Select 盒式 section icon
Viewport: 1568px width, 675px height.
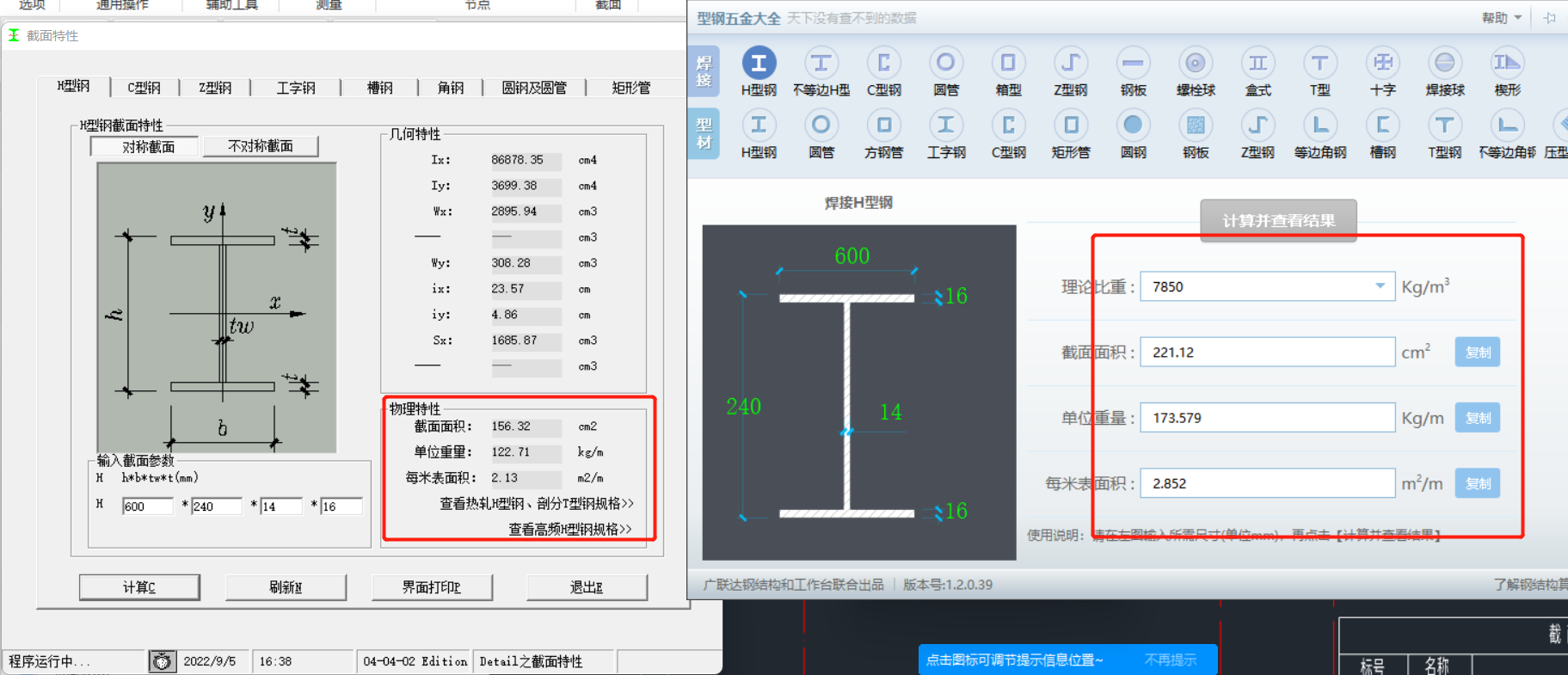click(x=1257, y=64)
